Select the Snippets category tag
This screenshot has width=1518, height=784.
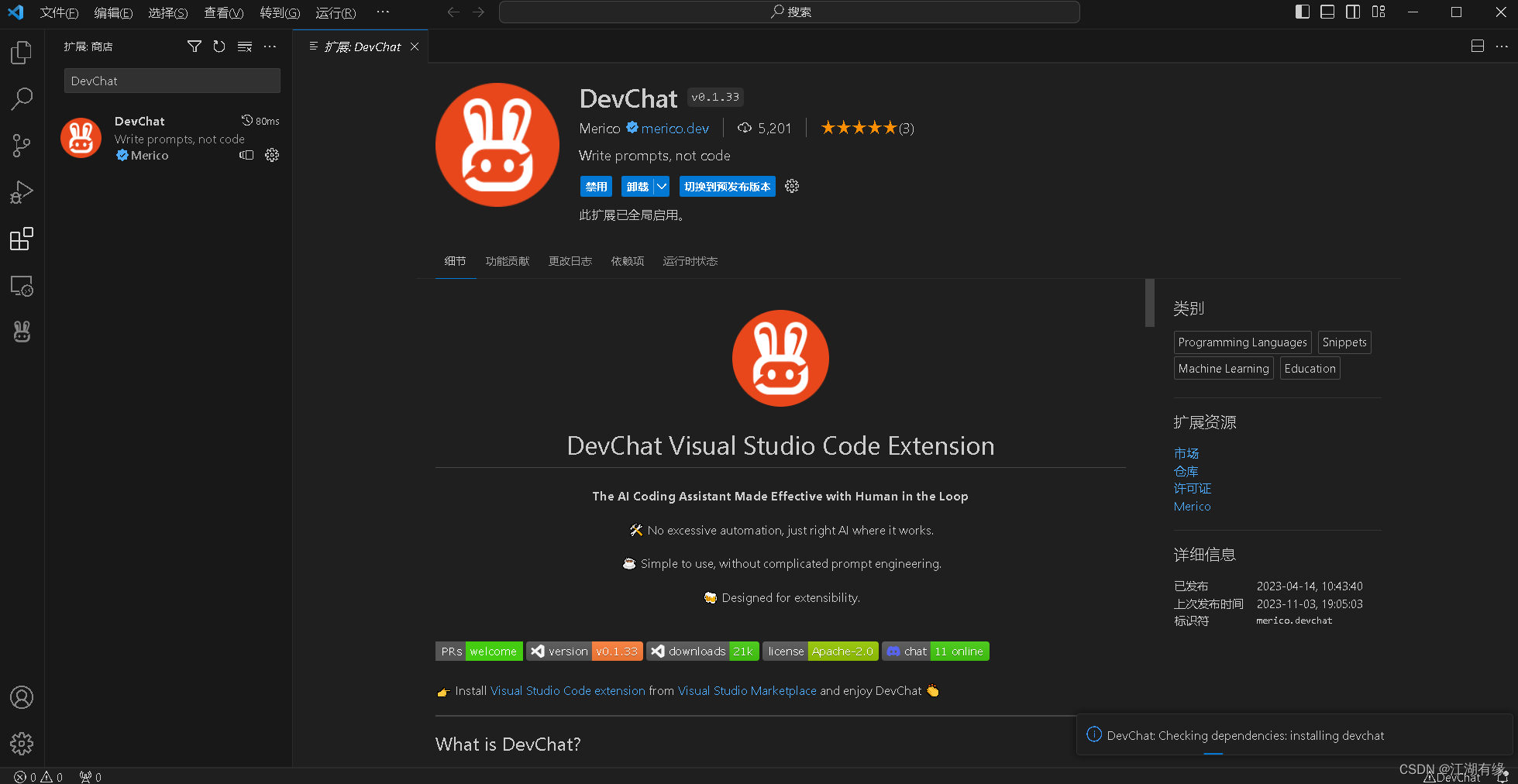tap(1344, 342)
